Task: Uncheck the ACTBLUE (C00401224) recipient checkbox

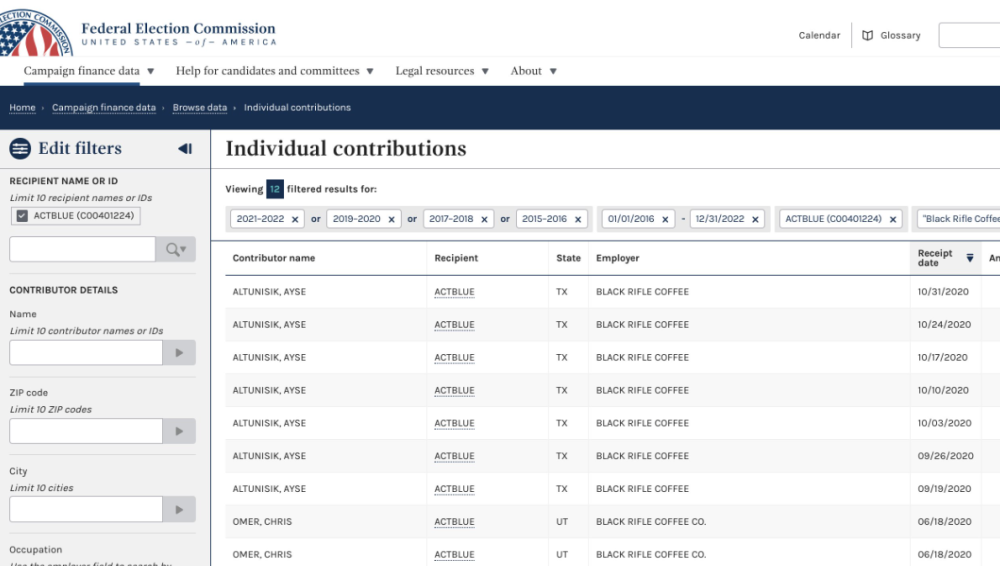Action: point(22,216)
